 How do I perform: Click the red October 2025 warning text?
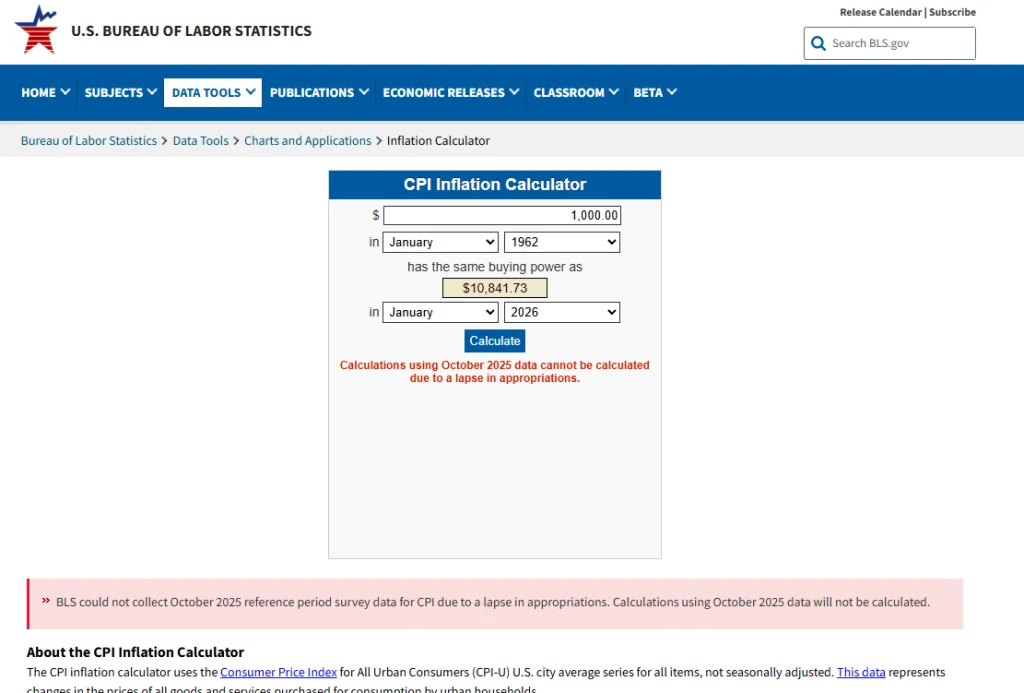pos(495,372)
